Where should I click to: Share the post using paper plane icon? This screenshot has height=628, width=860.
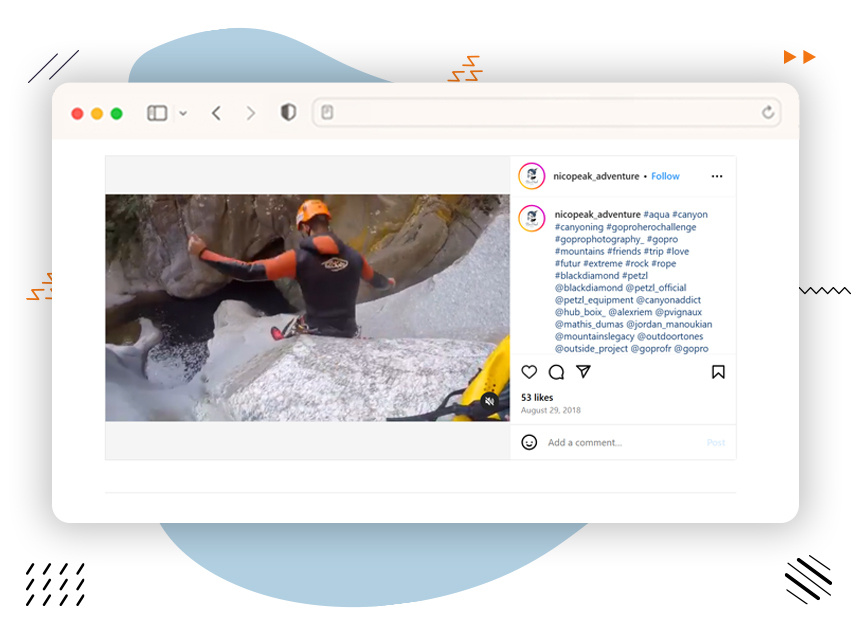(583, 372)
